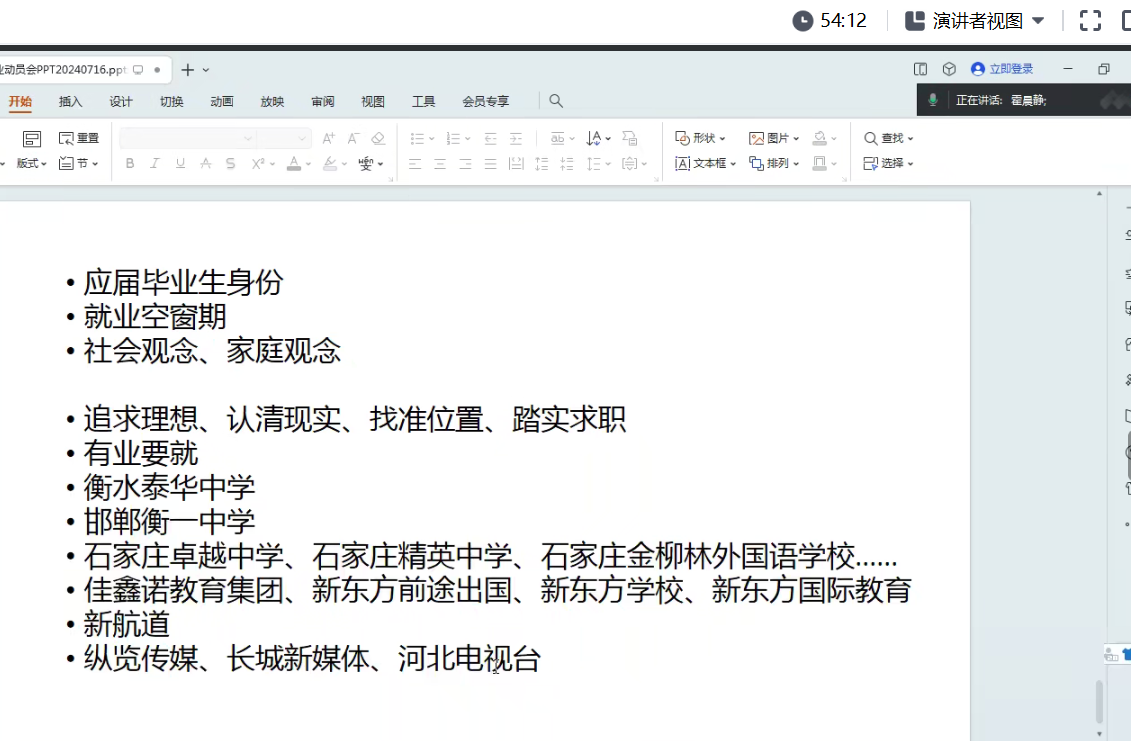Toggle underline formatting
The height and width of the screenshot is (741, 1131).
click(x=179, y=163)
